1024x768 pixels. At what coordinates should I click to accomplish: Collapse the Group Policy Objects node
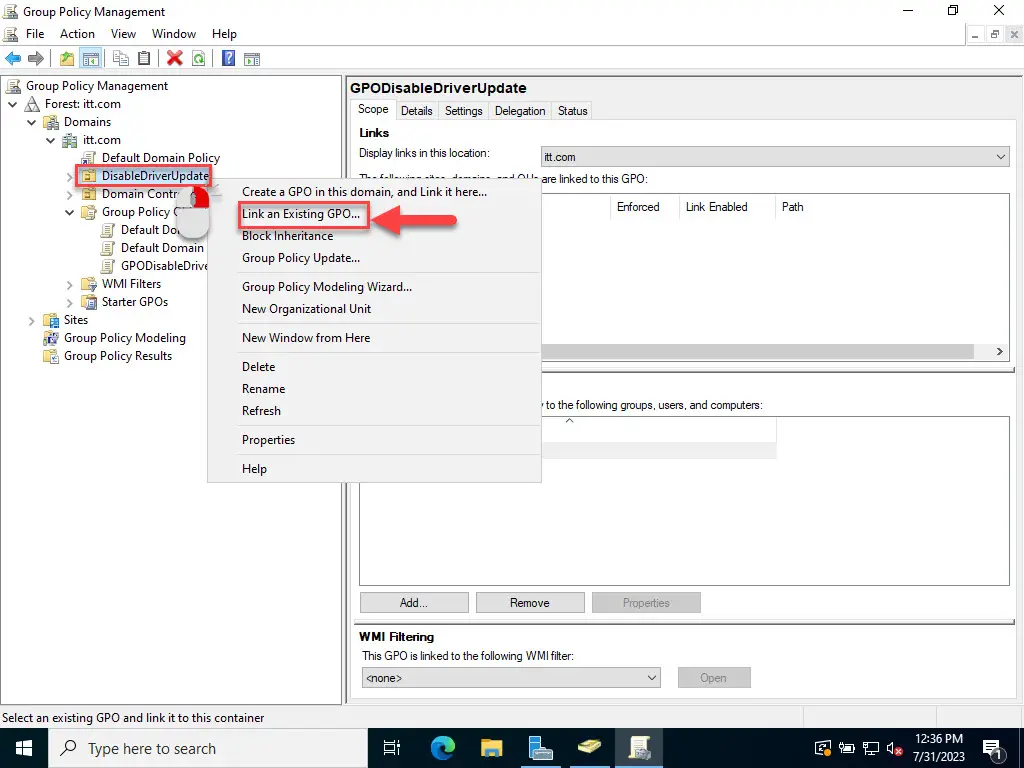[x=69, y=212]
